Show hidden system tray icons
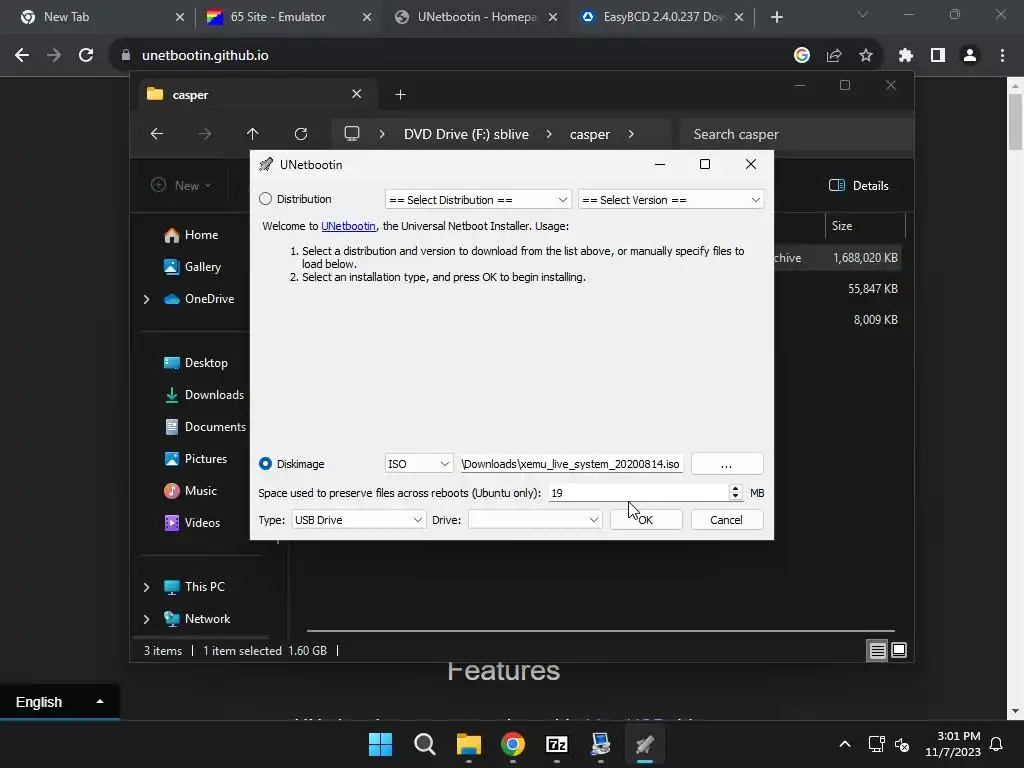 [844, 744]
